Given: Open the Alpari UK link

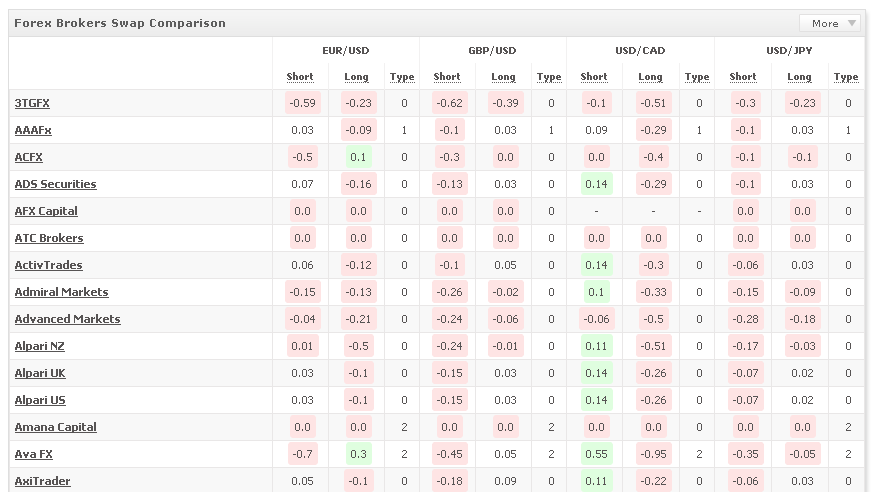Looking at the screenshot, I should click(x=40, y=373).
